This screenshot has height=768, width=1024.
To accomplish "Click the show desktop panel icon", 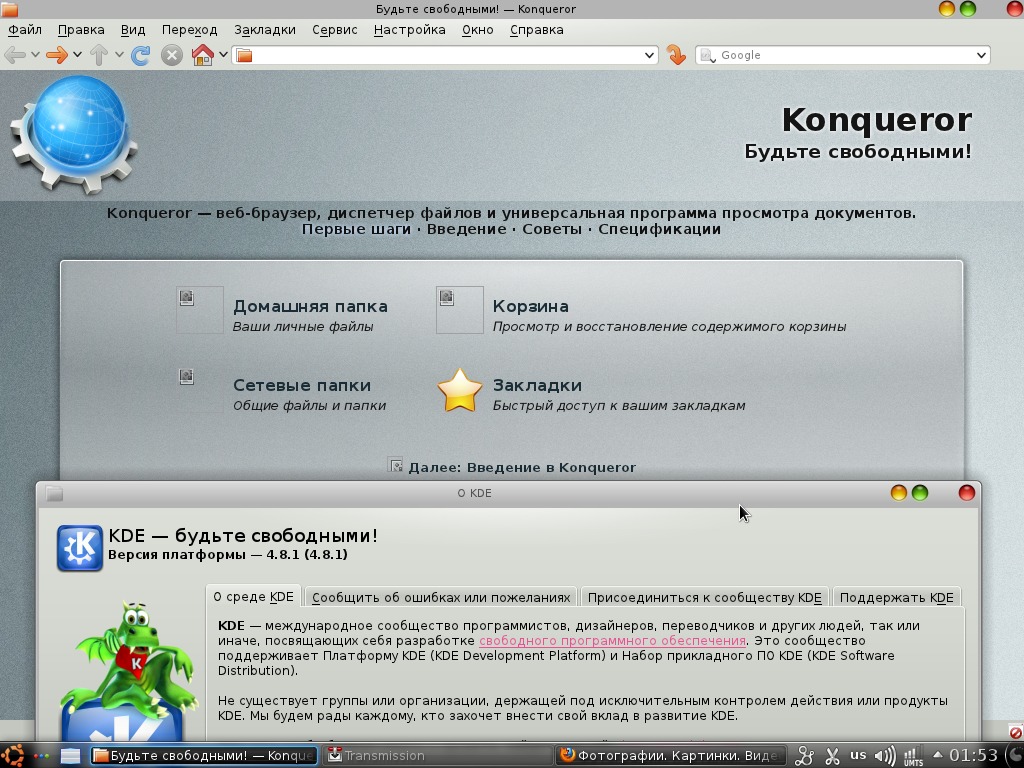I will coord(70,756).
